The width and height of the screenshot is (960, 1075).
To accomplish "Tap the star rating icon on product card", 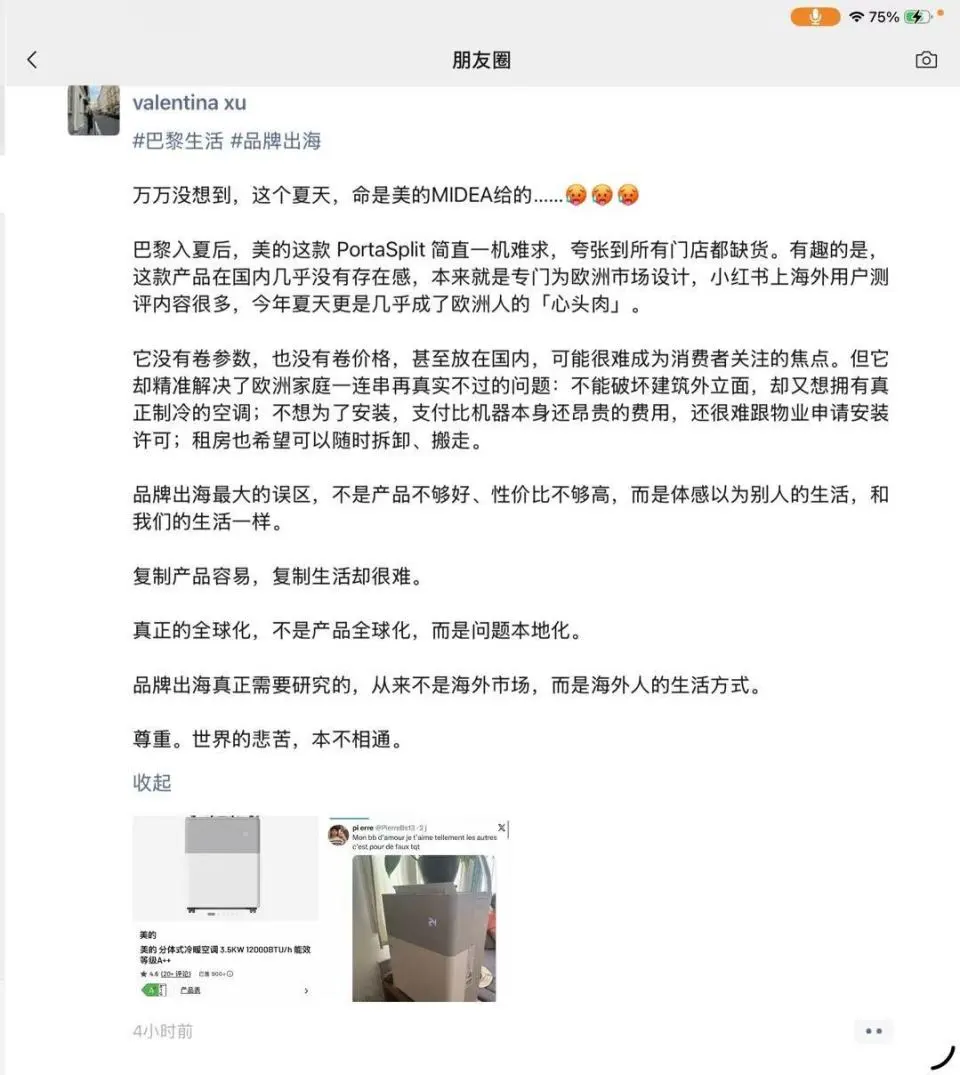I will [143, 974].
